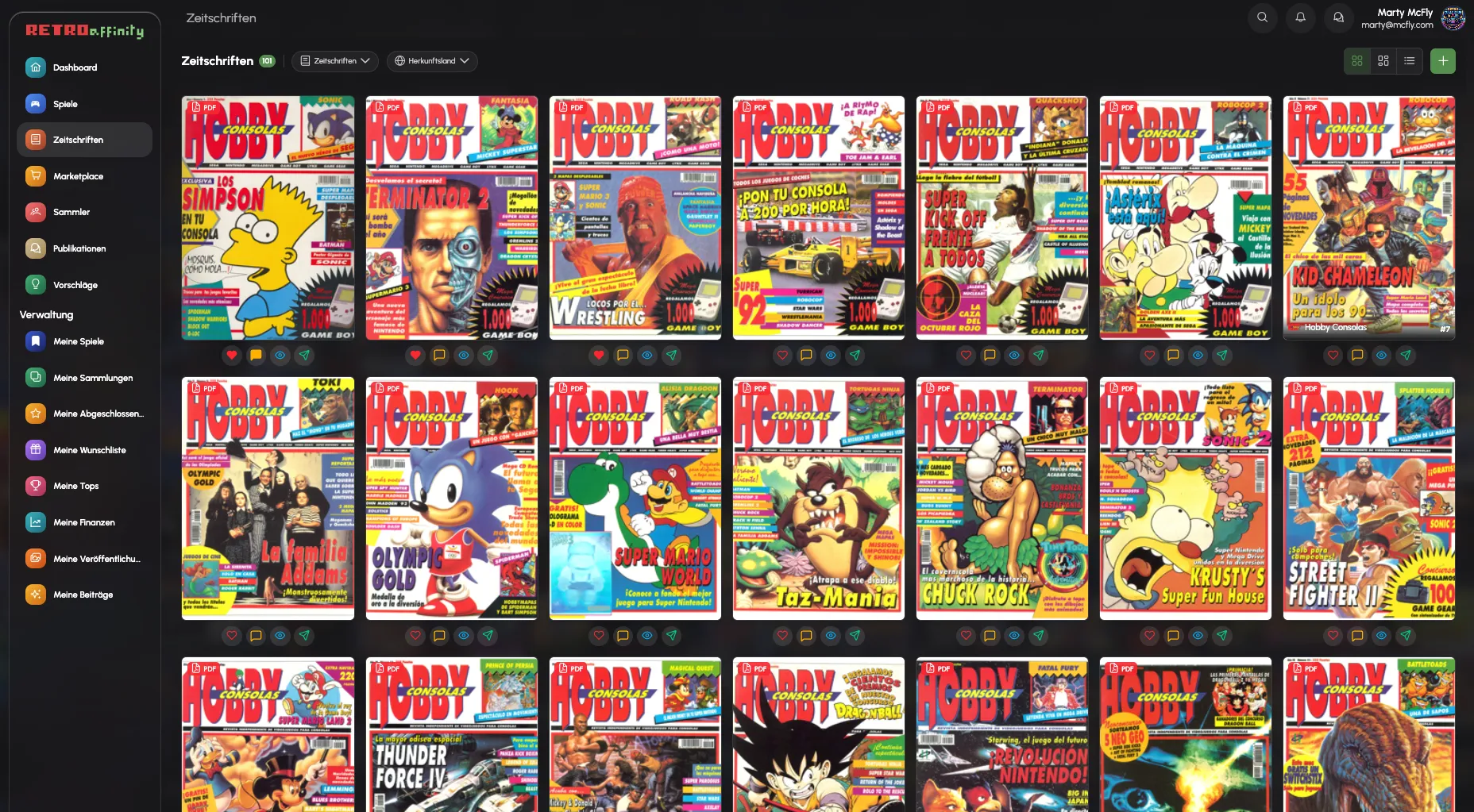Toggle the heart under the Terminator 2 issue
The height and width of the screenshot is (812, 1474).
[x=415, y=355]
